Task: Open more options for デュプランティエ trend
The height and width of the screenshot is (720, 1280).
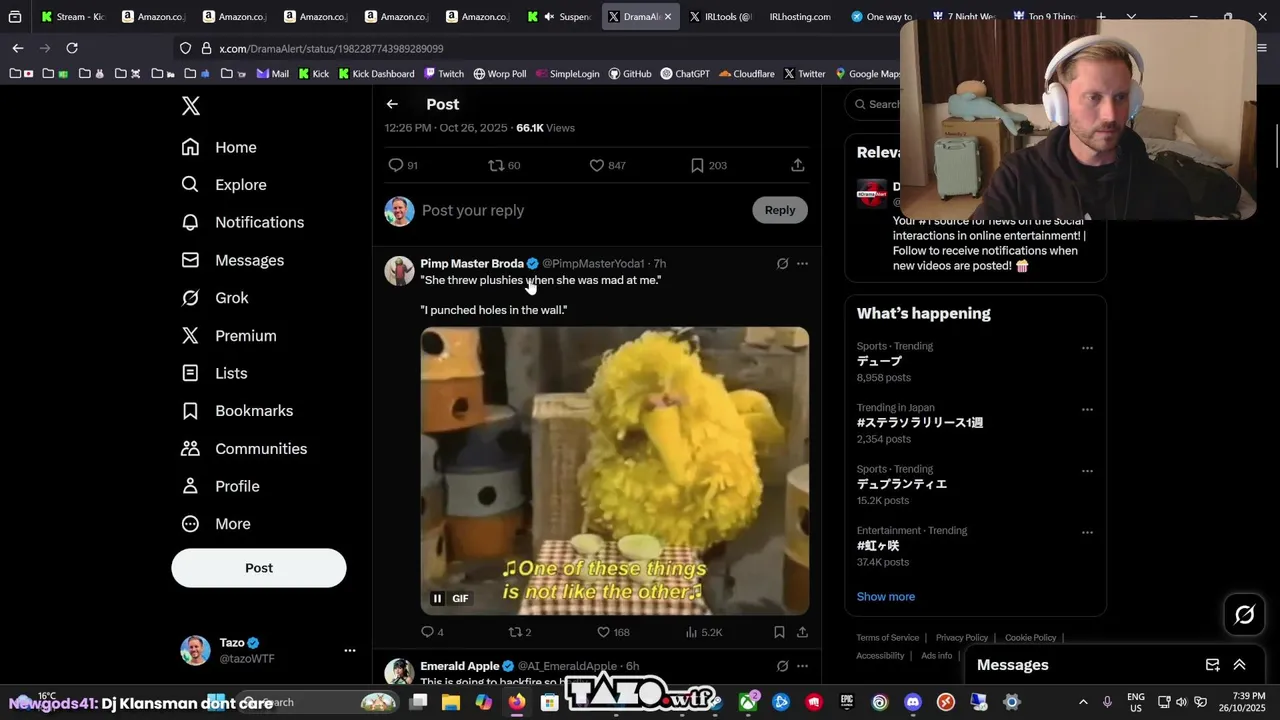Action: (1087, 471)
